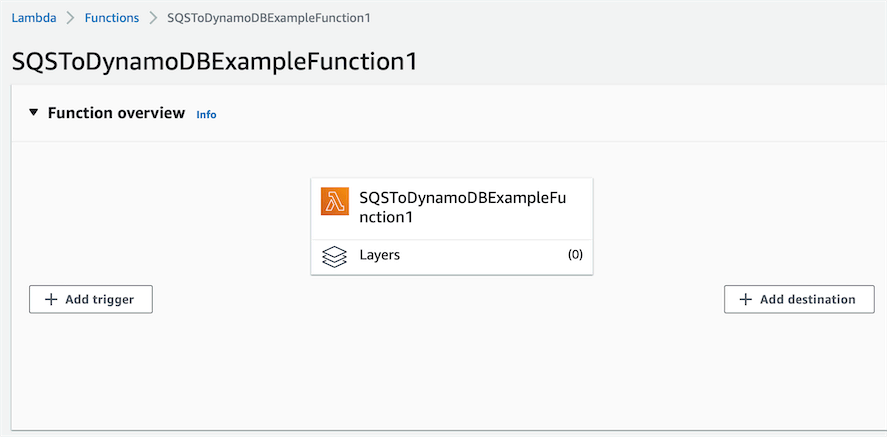Click the plus icon on Add destination

[x=745, y=299]
